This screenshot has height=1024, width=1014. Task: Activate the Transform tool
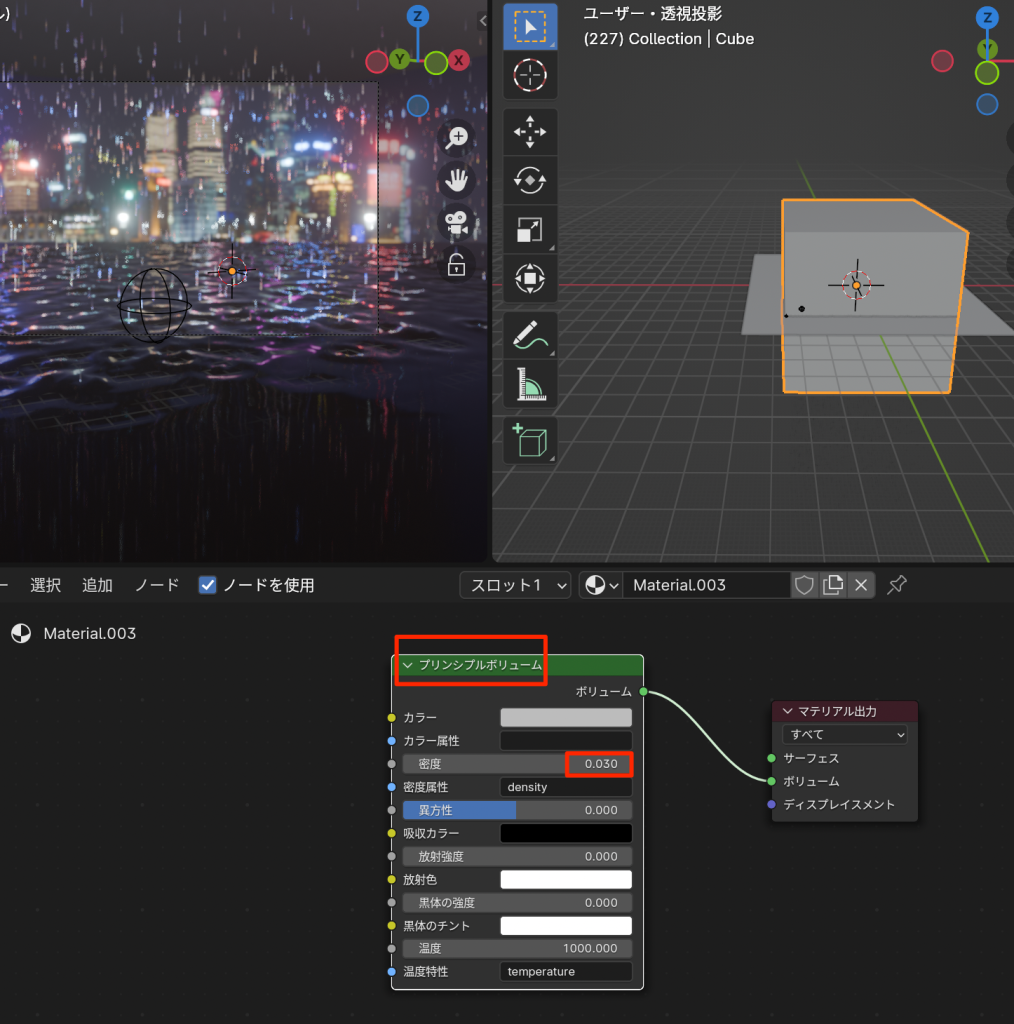point(529,277)
